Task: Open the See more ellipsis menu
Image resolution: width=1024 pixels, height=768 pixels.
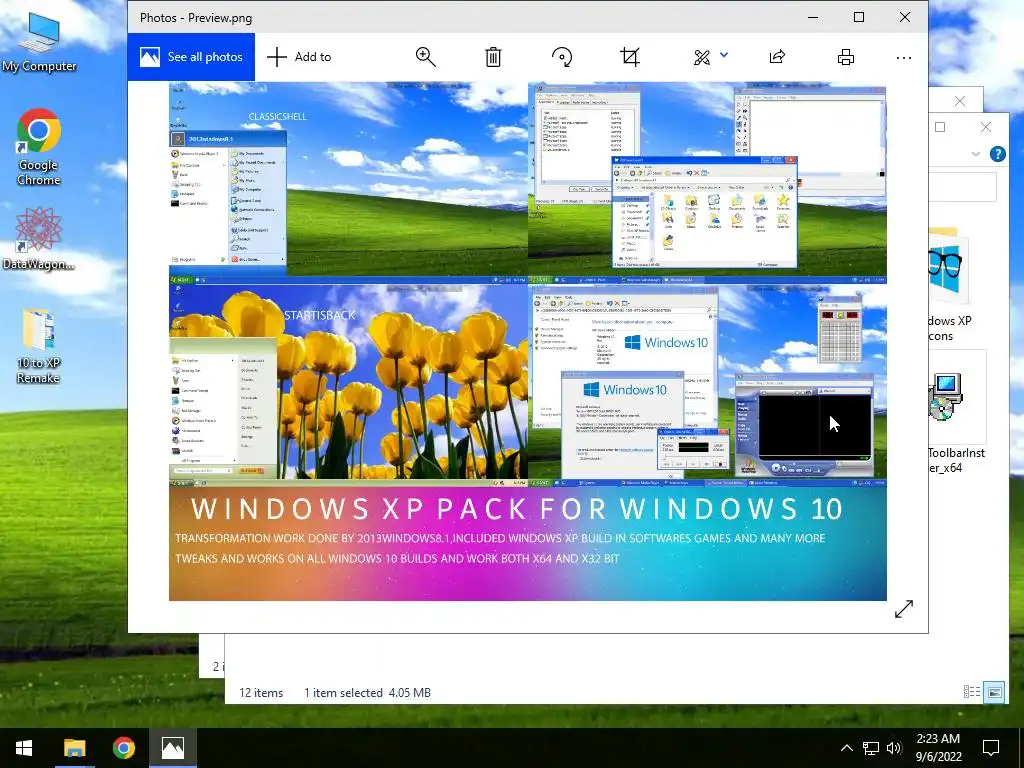Action: (904, 58)
